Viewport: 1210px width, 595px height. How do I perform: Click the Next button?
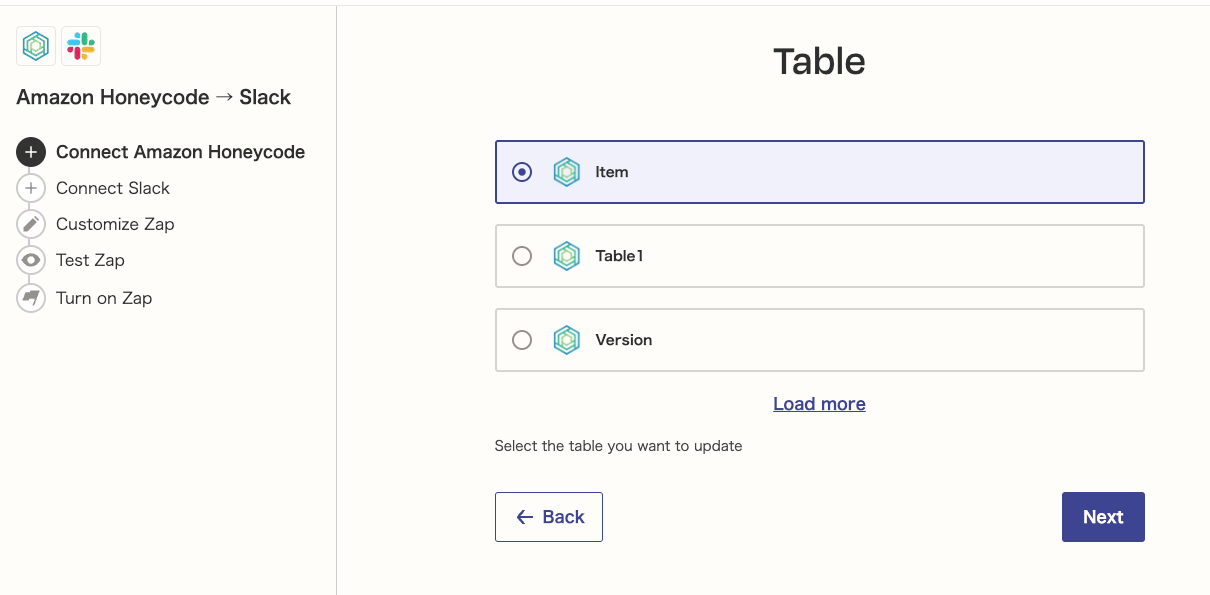point(1103,517)
